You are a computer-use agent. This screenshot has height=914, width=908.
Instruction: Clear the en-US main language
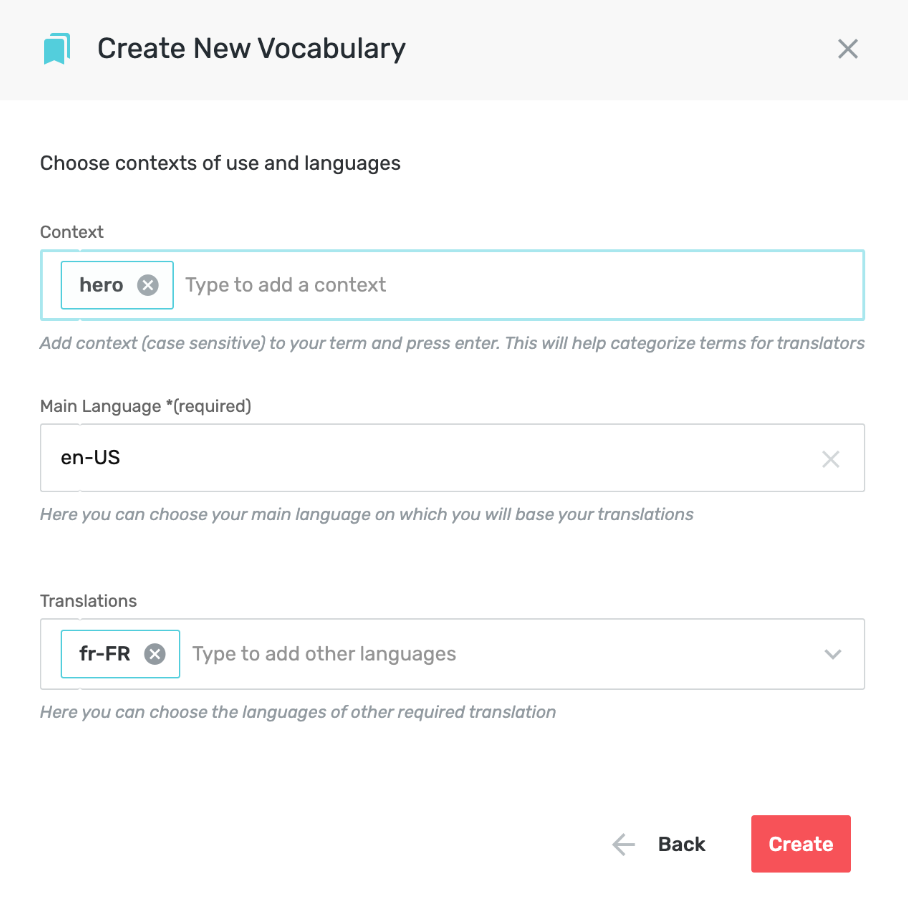830,459
